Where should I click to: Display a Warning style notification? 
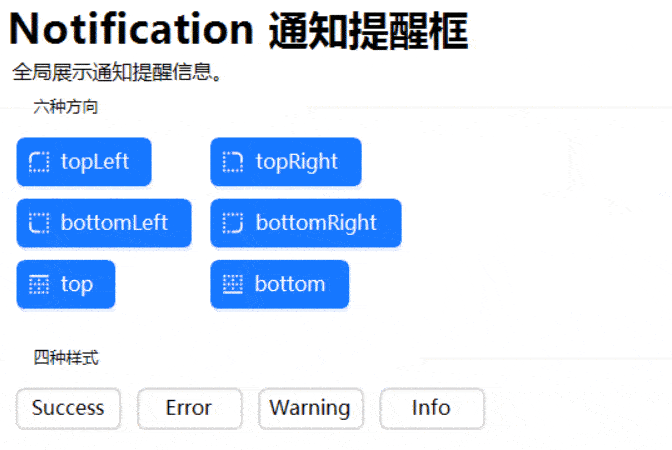pyautogui.click(x=310, y=408)
